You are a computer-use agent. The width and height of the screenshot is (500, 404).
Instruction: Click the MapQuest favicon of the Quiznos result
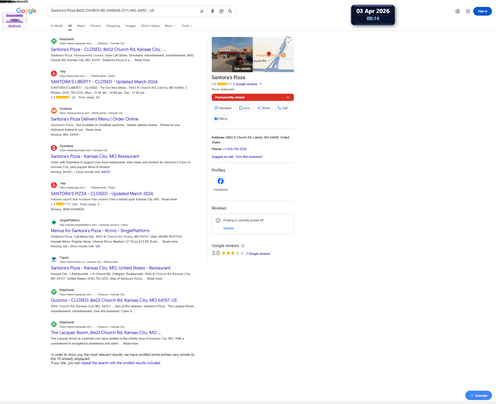[x=54, y=292]
